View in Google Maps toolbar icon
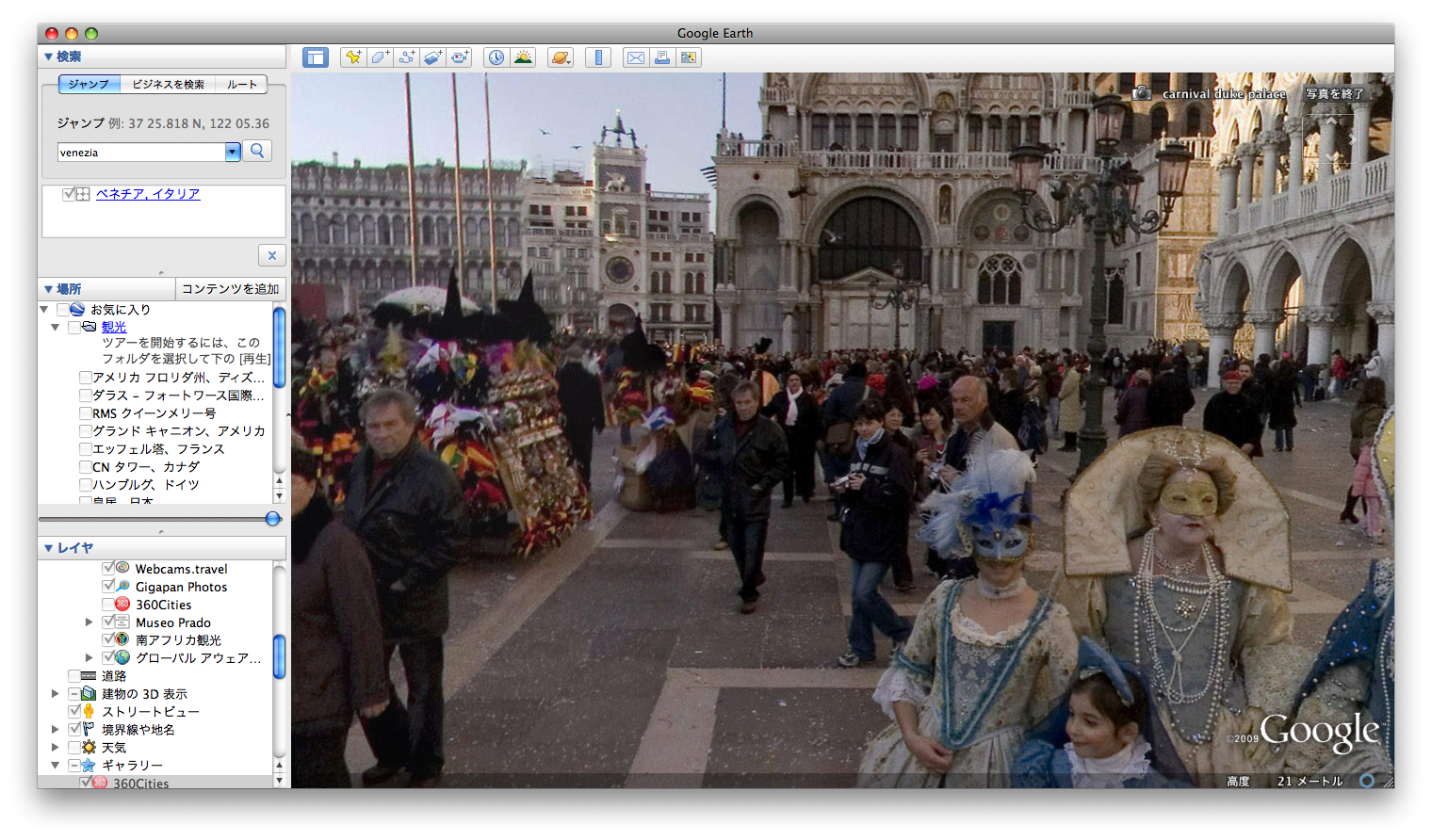 [x=689, y=57]
